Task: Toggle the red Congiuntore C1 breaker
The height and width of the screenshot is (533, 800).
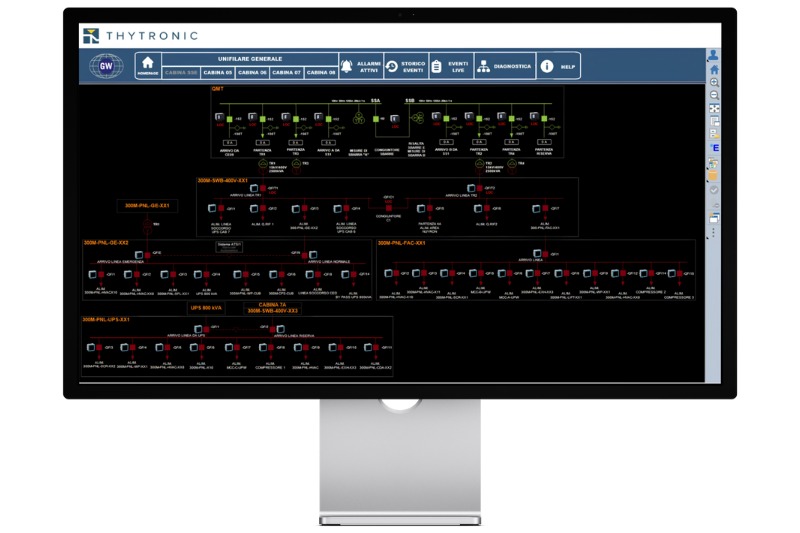Action: click(389, 208)
